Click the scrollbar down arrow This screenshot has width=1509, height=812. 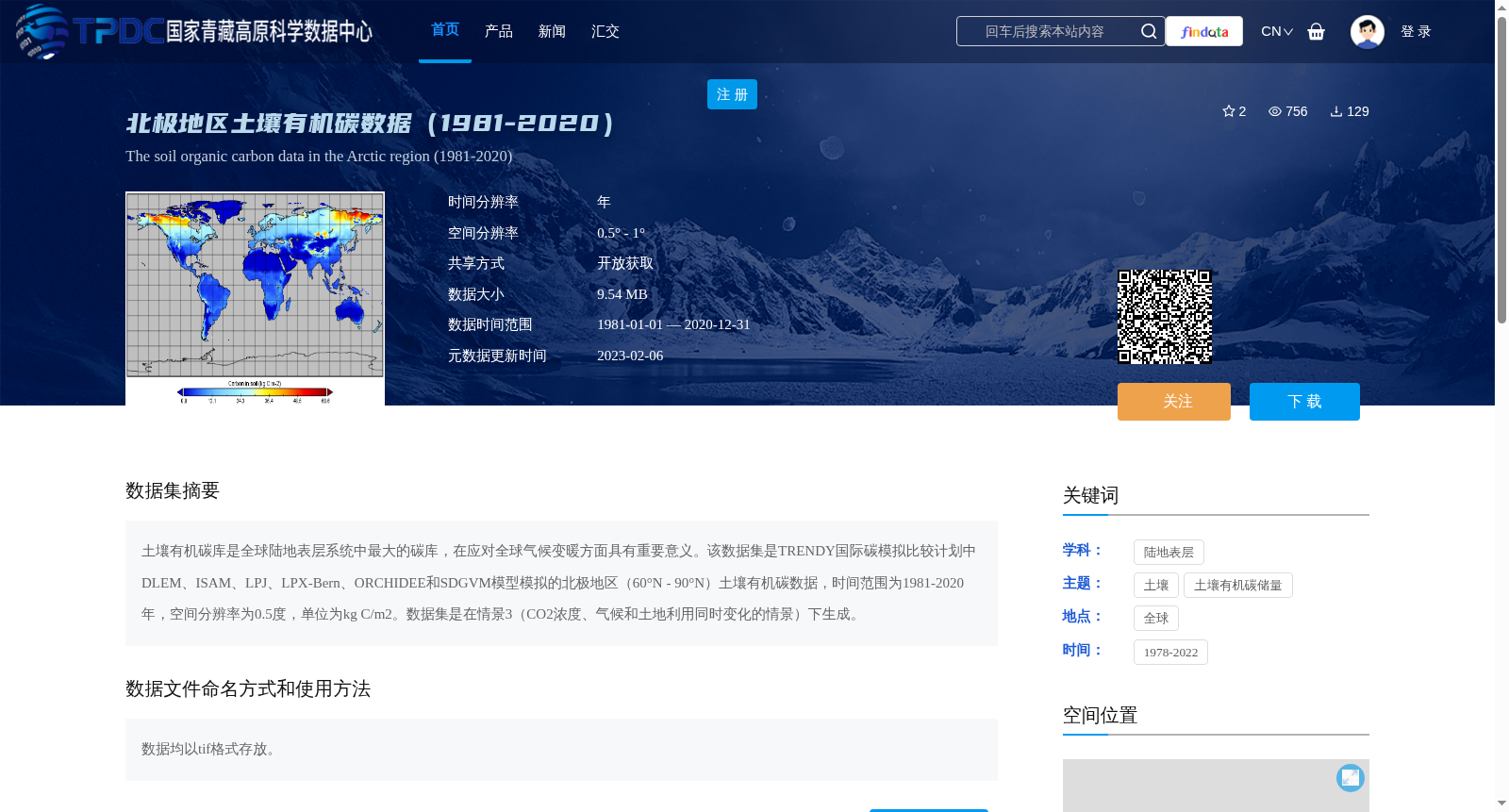[1501, 804]
